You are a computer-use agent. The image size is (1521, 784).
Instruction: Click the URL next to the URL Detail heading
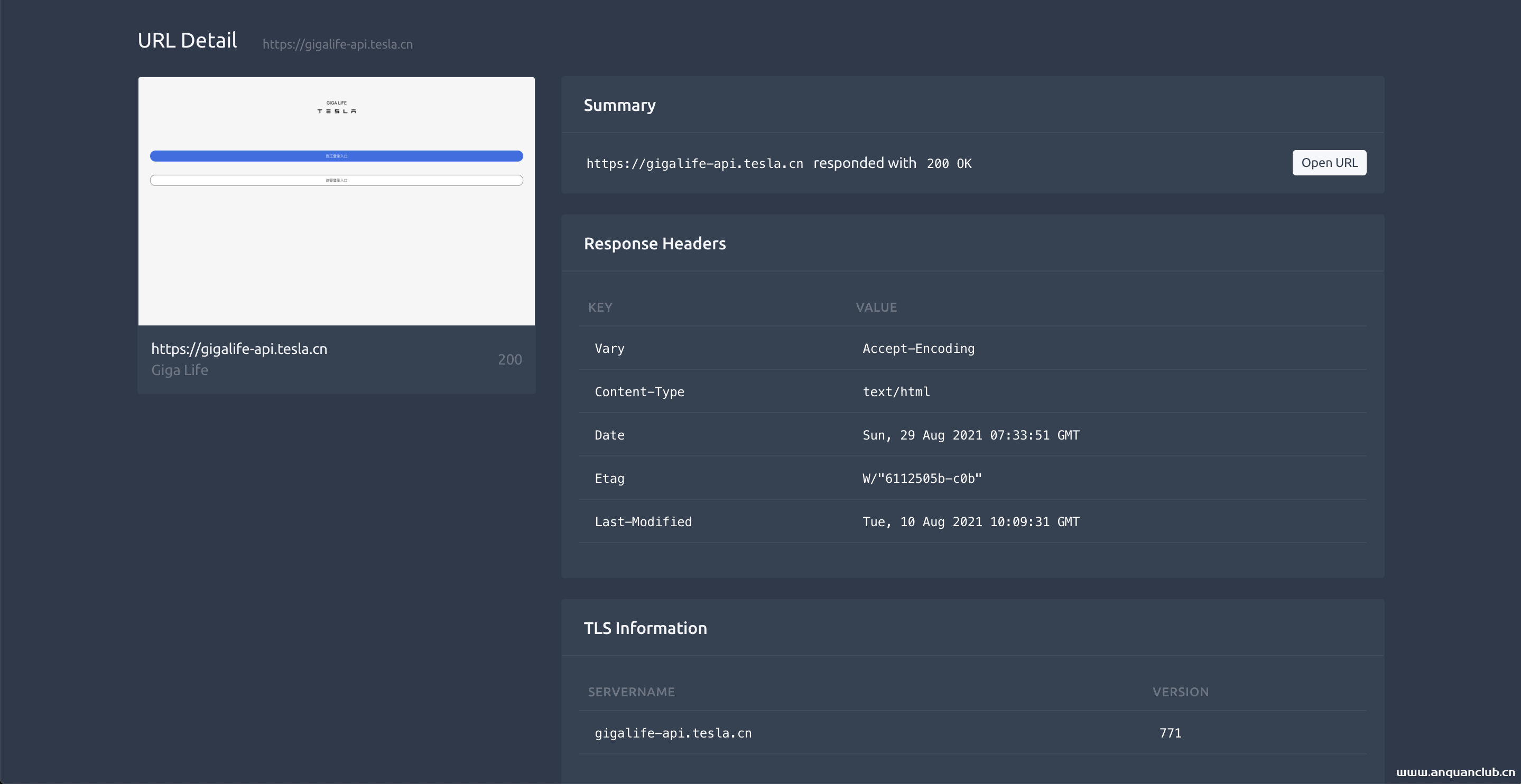click(337, 44)
